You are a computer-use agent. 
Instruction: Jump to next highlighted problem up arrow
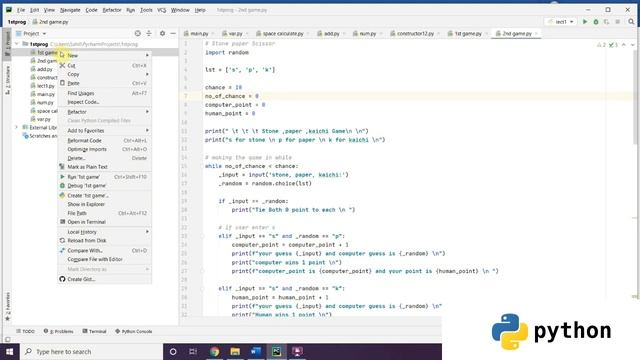624,44
